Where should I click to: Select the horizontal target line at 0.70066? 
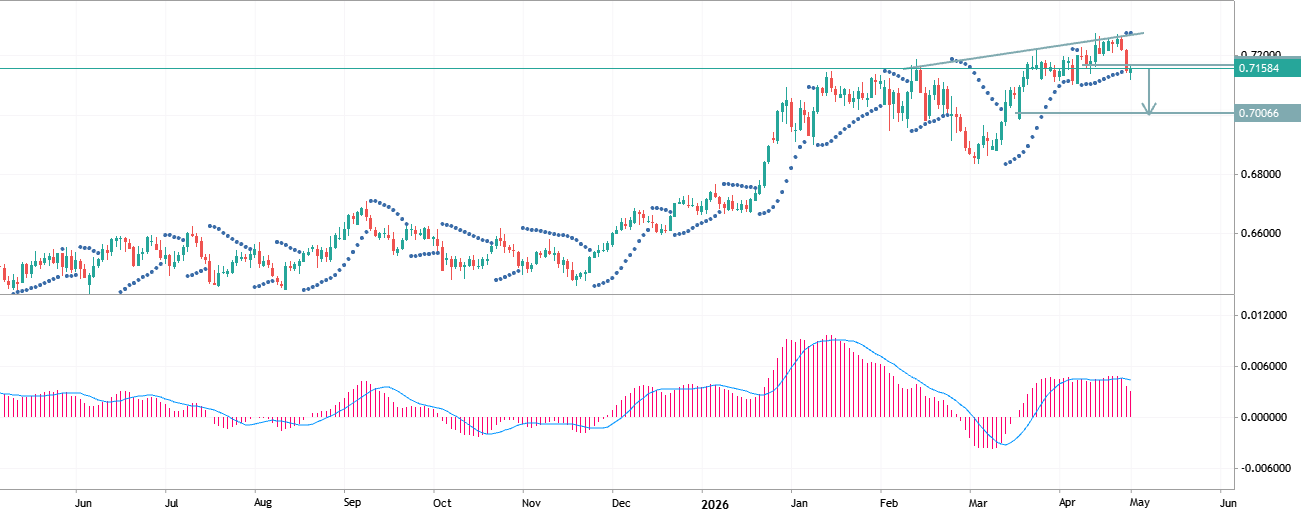(1125, 113)
